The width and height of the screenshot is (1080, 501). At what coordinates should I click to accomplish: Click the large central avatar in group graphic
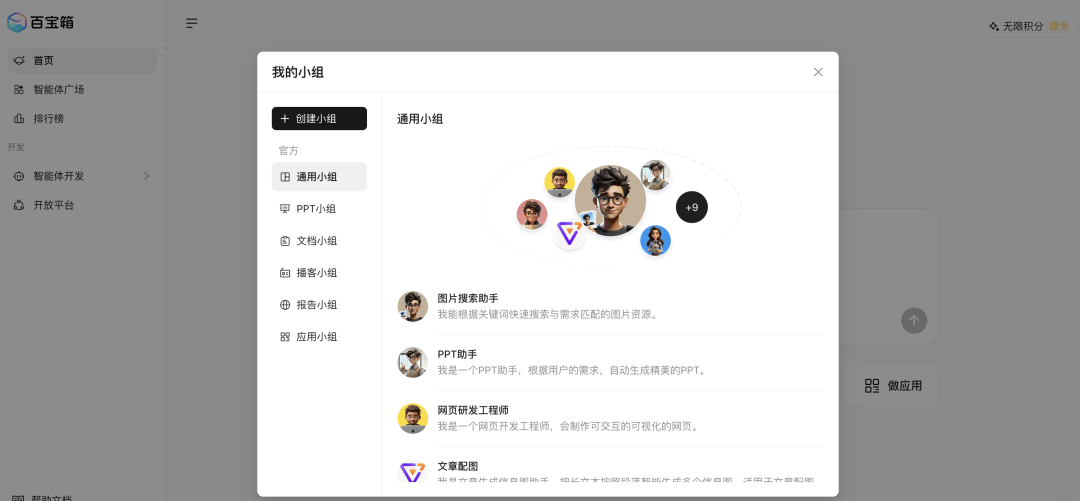pos(610,201)
